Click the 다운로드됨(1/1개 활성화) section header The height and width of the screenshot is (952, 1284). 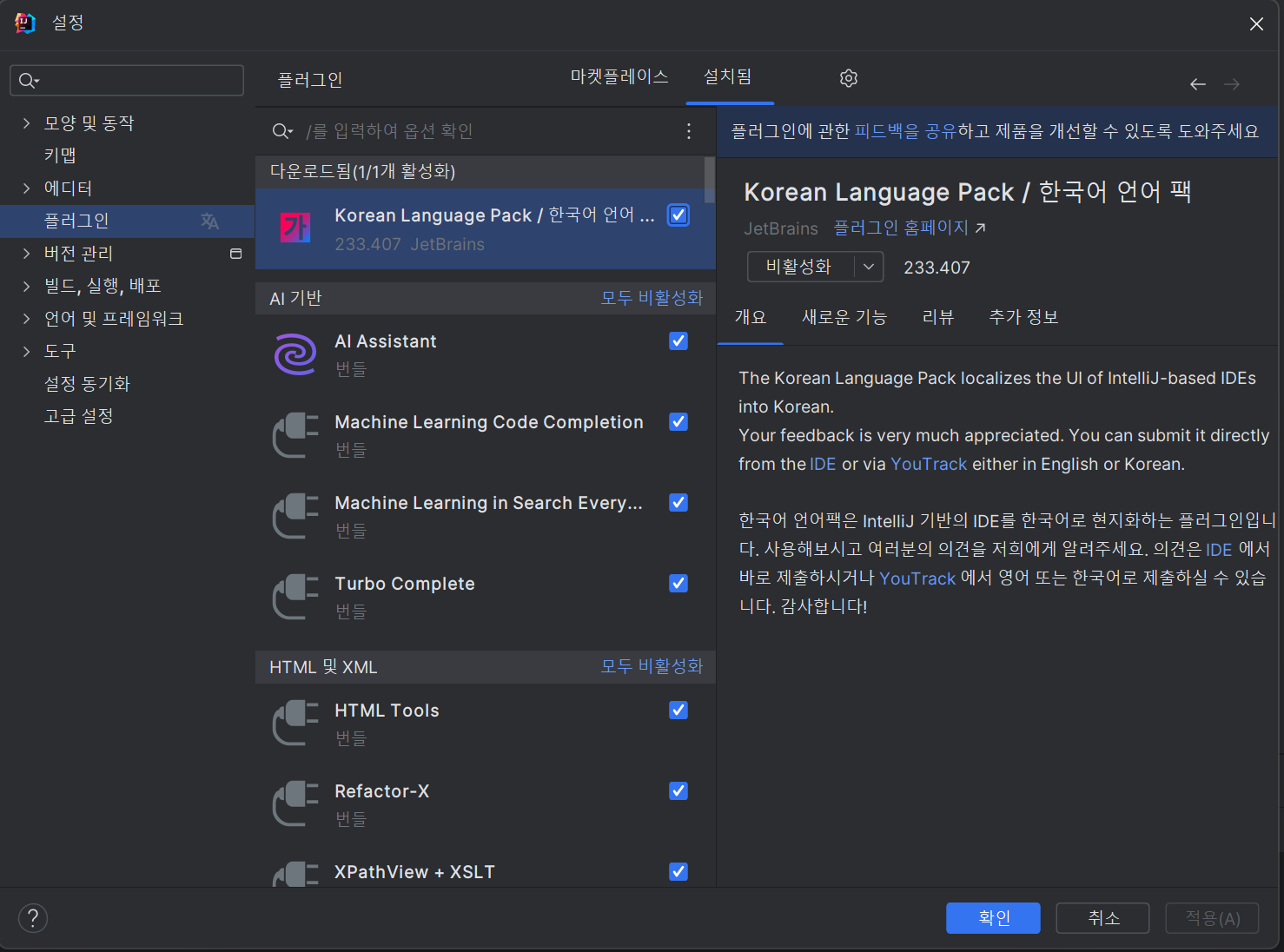tap(480, 172)
